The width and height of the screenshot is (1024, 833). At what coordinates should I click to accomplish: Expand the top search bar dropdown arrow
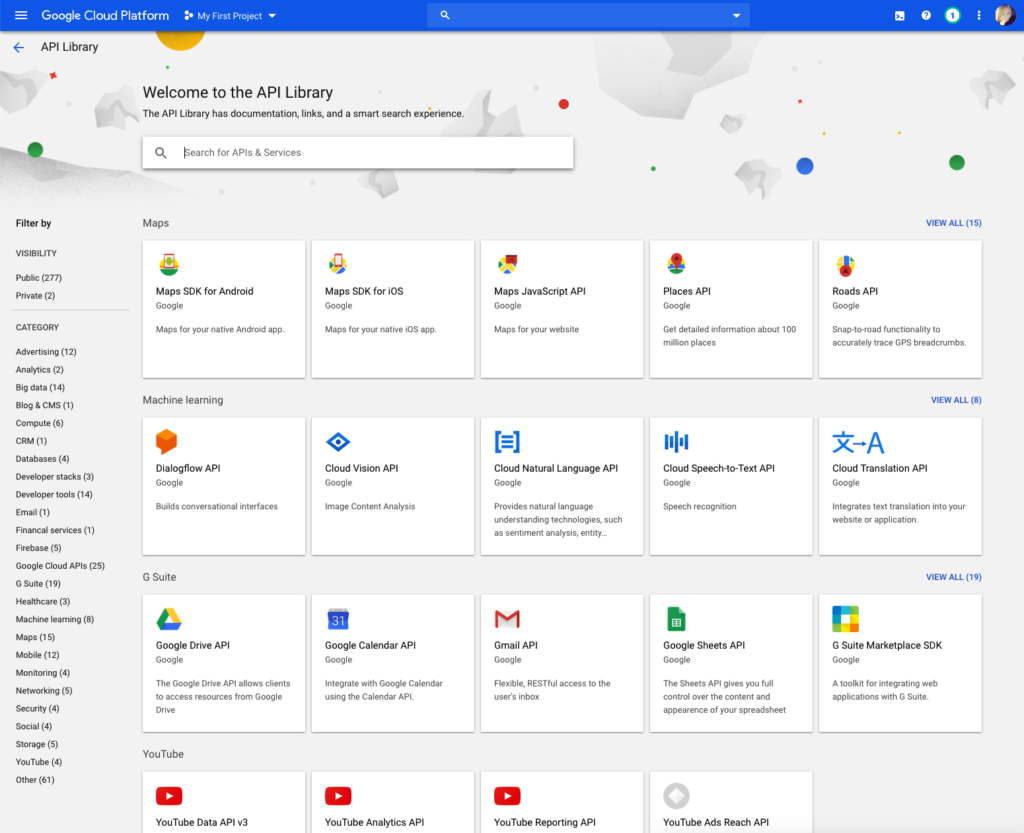(736, 16)
